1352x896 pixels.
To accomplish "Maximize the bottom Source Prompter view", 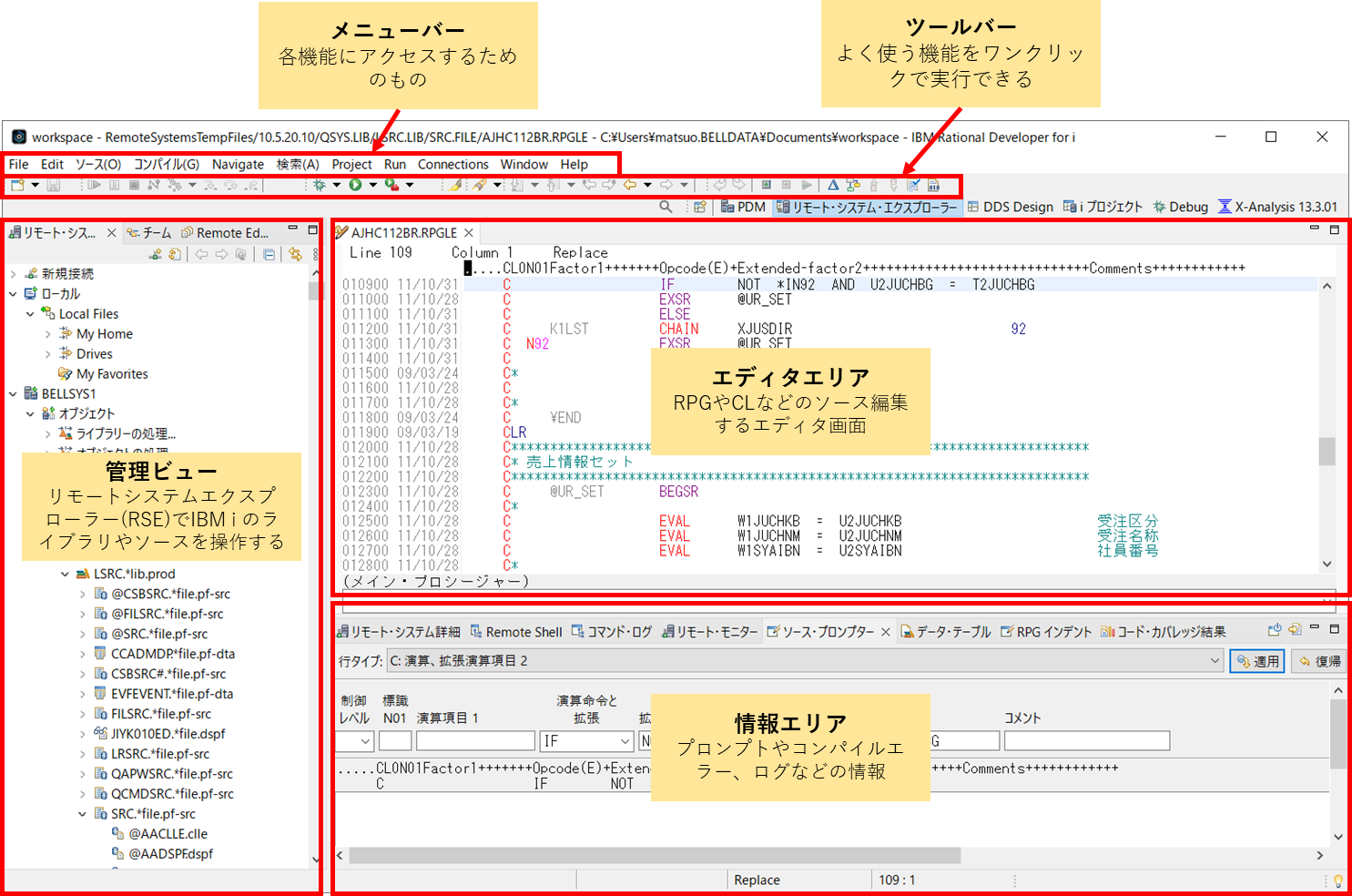I will coord(1335,628).
